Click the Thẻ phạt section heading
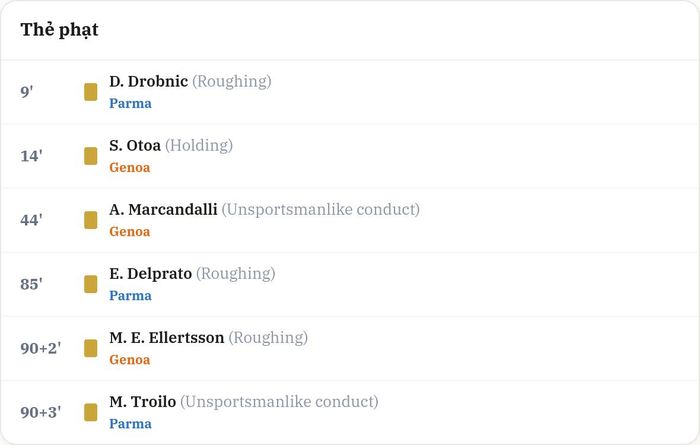The image size is (700, 445). (x=59, y=30)
